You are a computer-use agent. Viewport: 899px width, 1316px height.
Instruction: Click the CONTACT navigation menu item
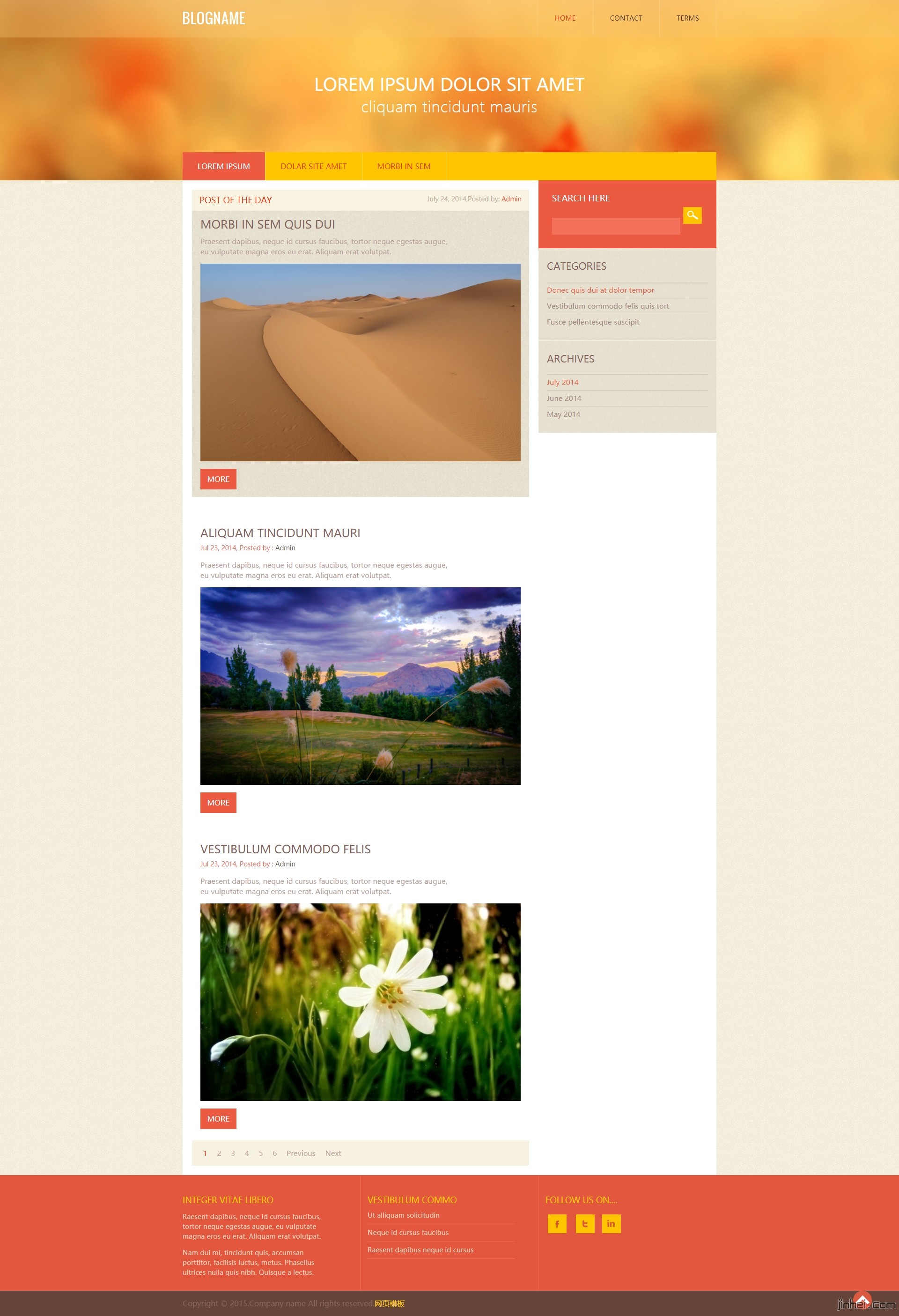pyautogui.click(x=624, y=18)
